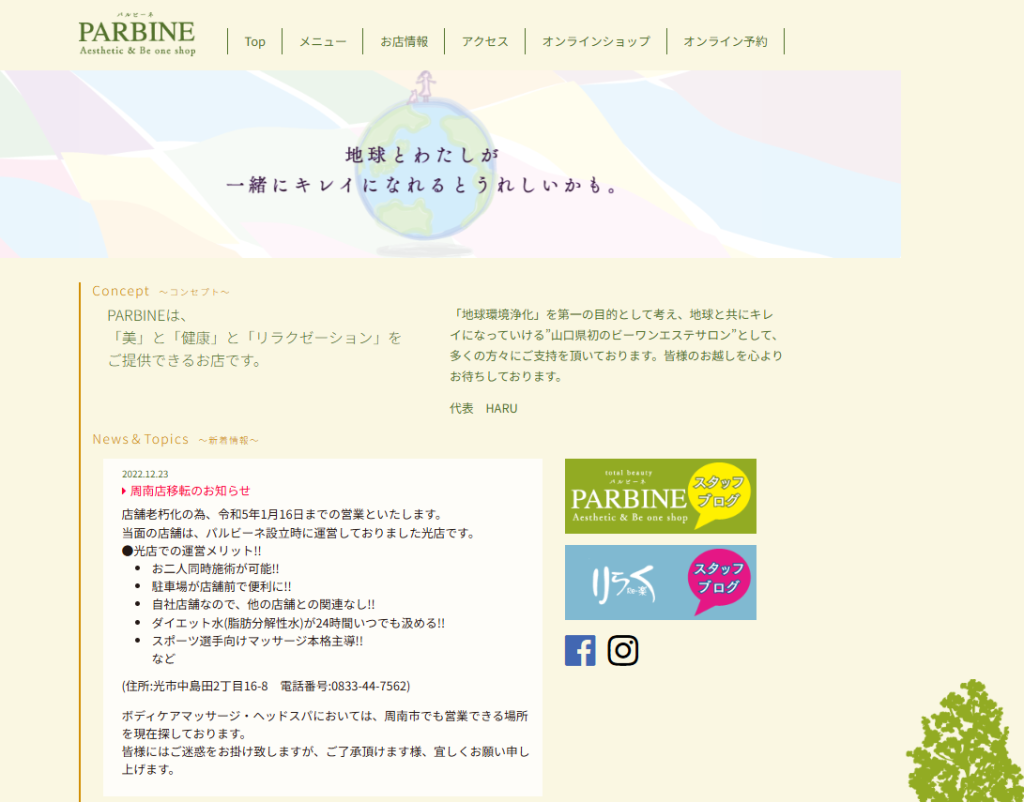Screen dimensions: 1024x802
Task: Open the Instagram icon link
Action: tap(623, 650)
